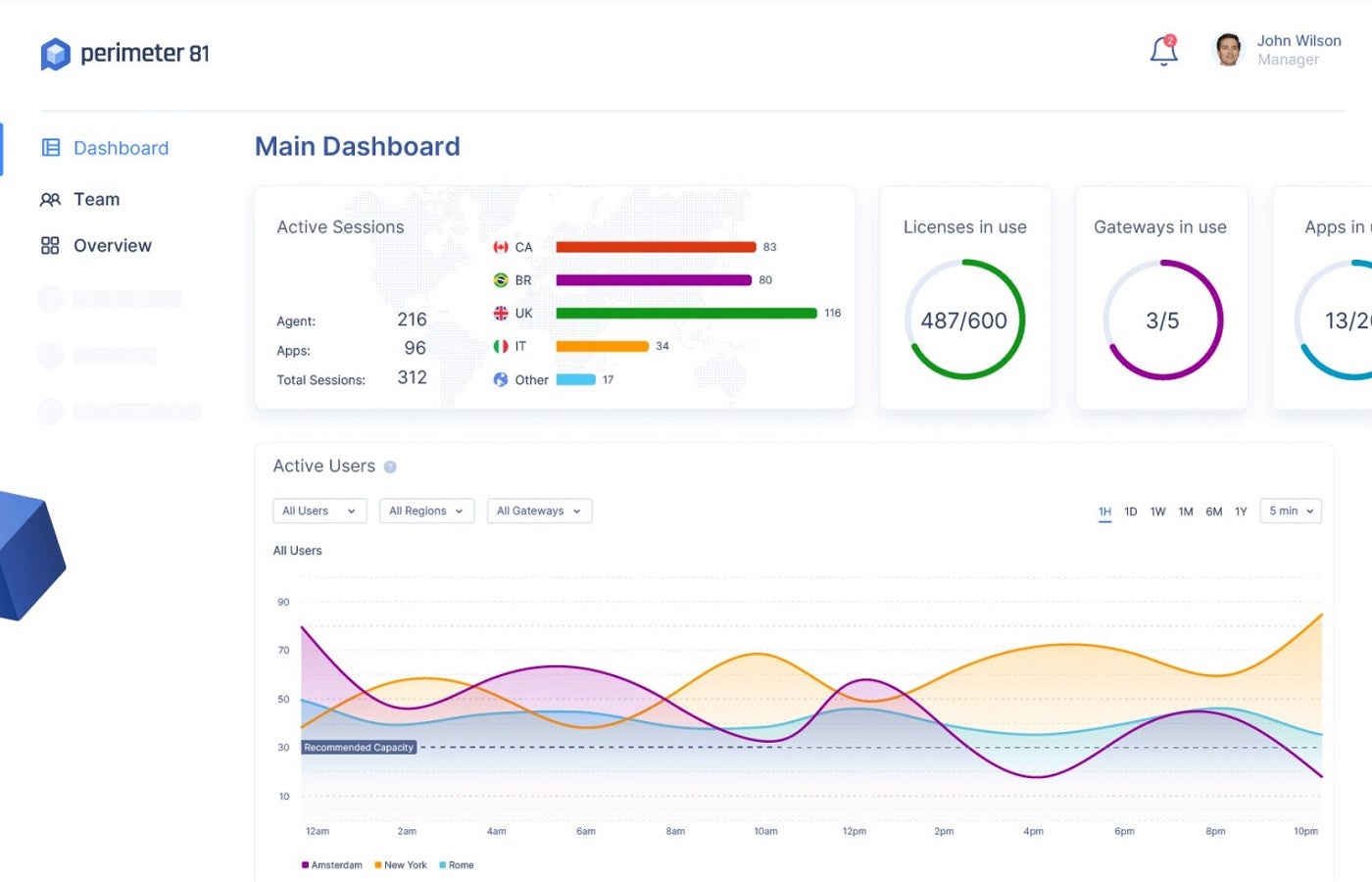Click the Recommended Capacity label
This screenshot has height=882, width=1372.
[x=359, y=748]
